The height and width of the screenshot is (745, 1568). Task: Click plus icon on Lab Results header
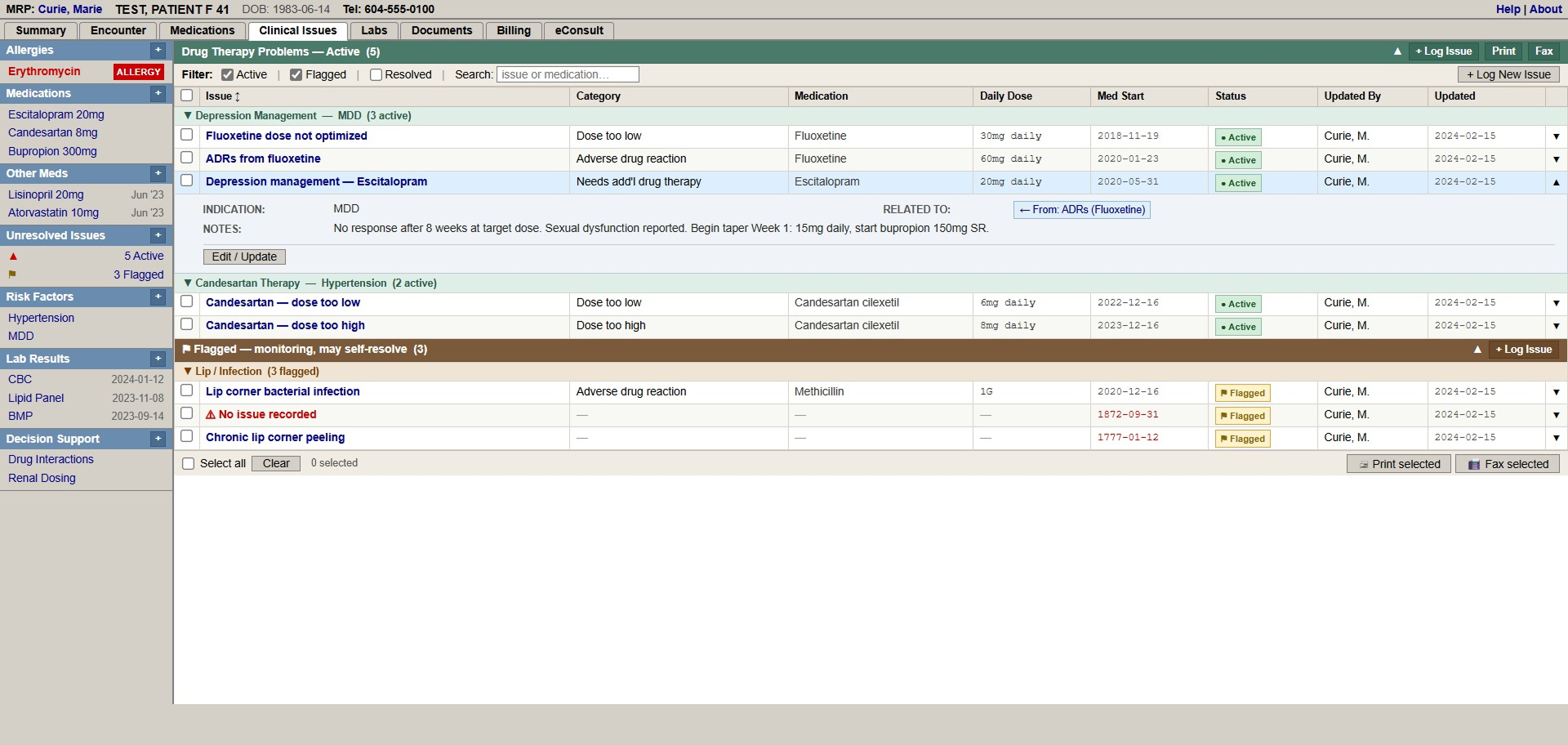(158, 359)
